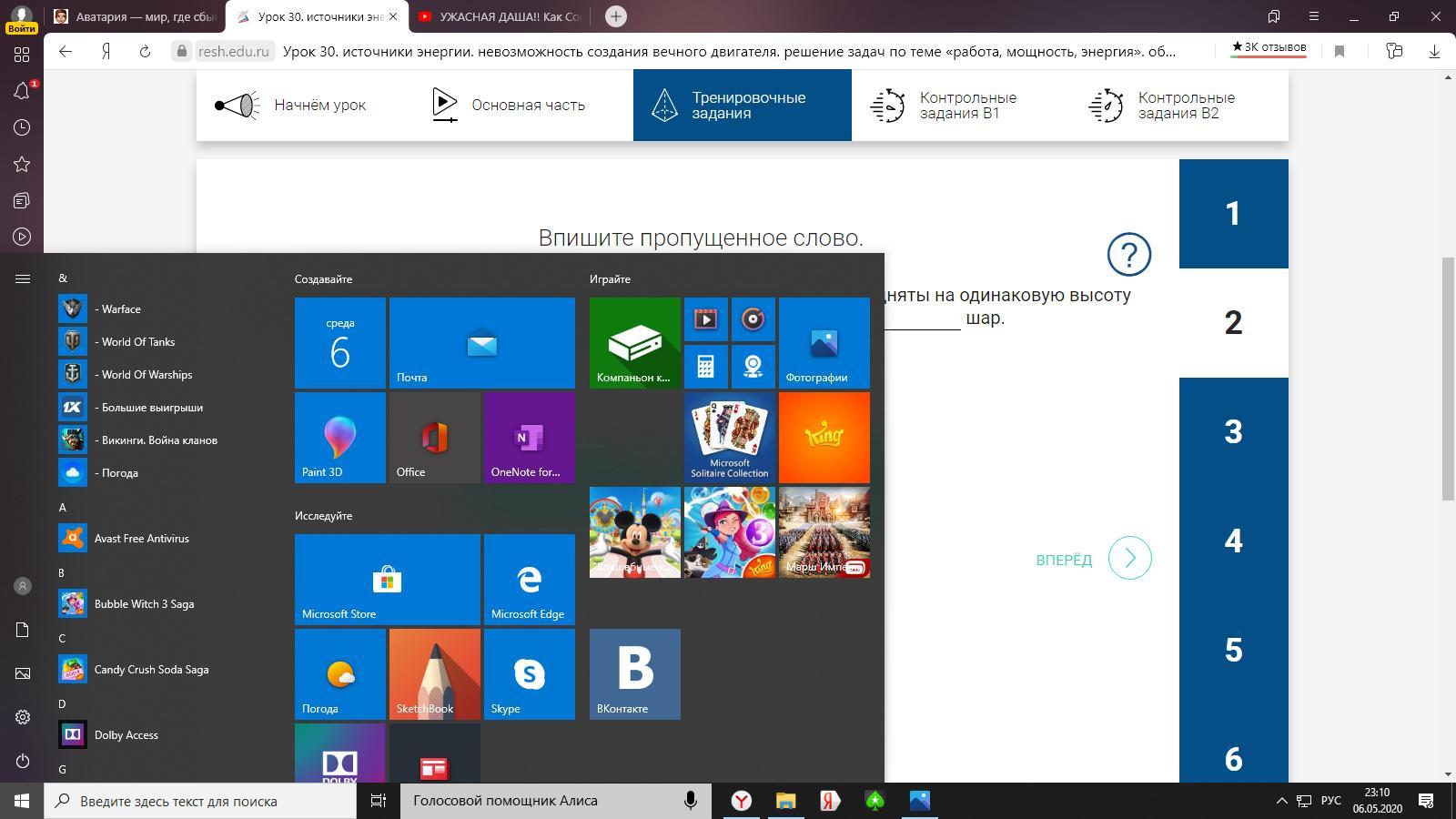Open the Фотографии tile
1456x819 pixels.
(824, 343)
